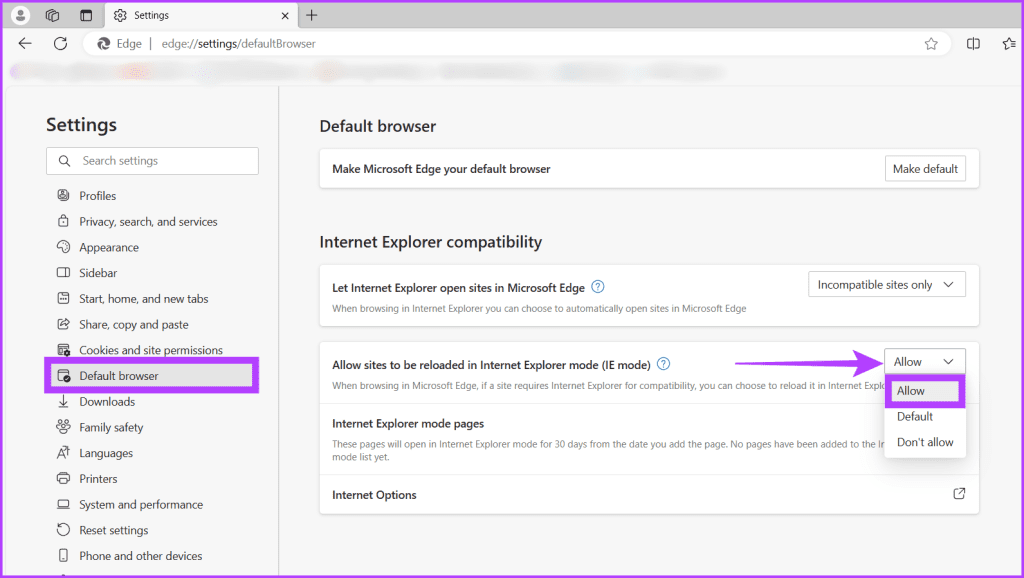Screen dimensions: 1024x578
Task: Click the Printers icon in the sidebar
Action: click(x=62, y=478)
